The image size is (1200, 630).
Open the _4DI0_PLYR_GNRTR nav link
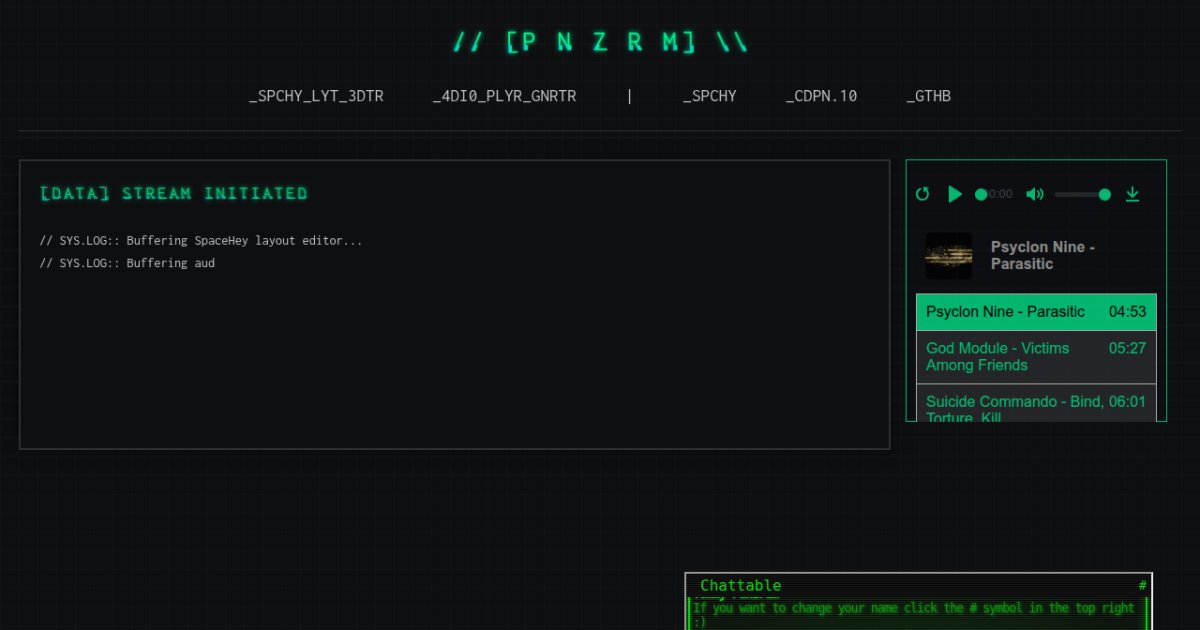[x=504, y=97]
